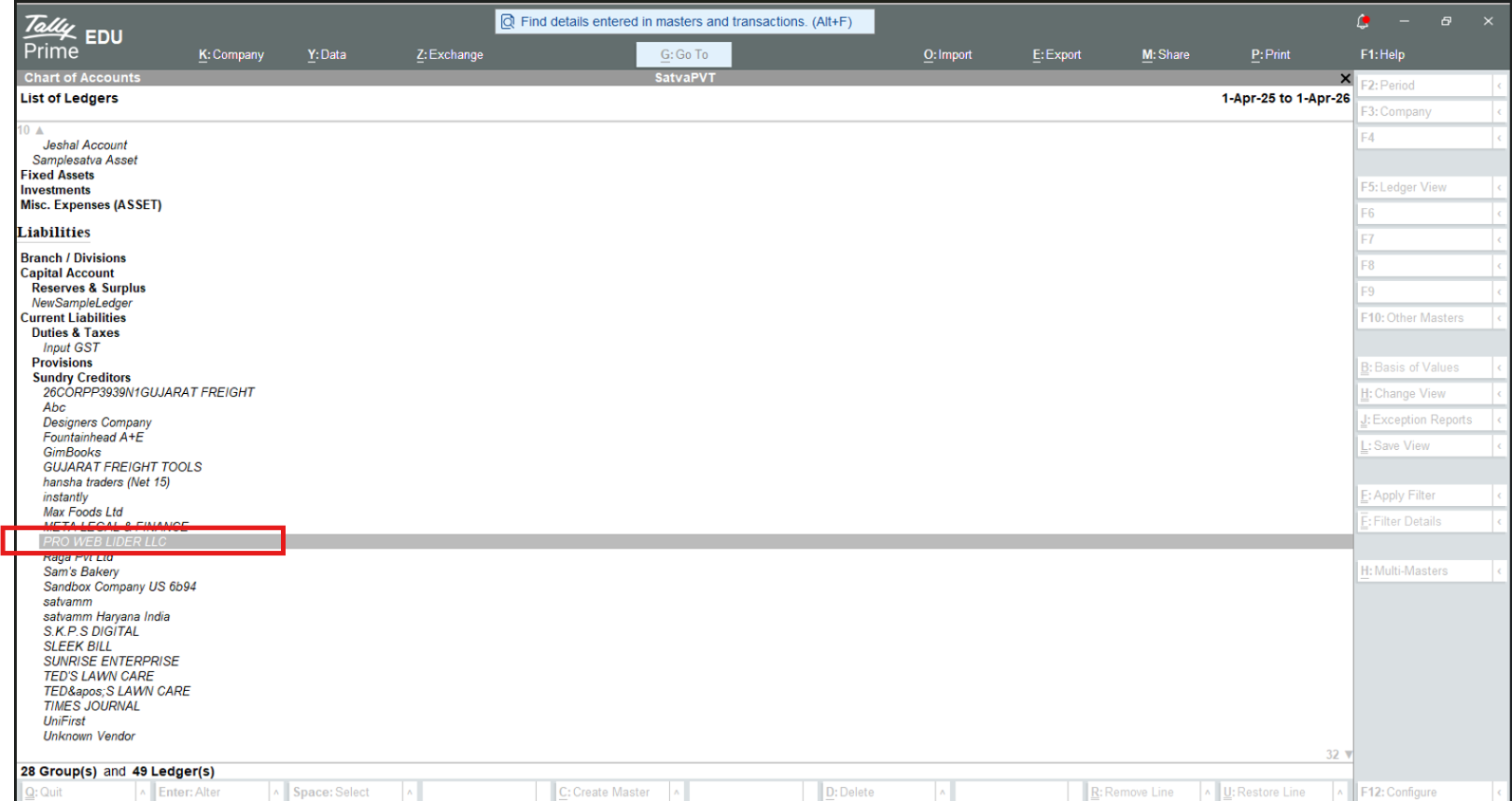
Task: Select Unknown Vendor ledger
Action: click(89, 737)
